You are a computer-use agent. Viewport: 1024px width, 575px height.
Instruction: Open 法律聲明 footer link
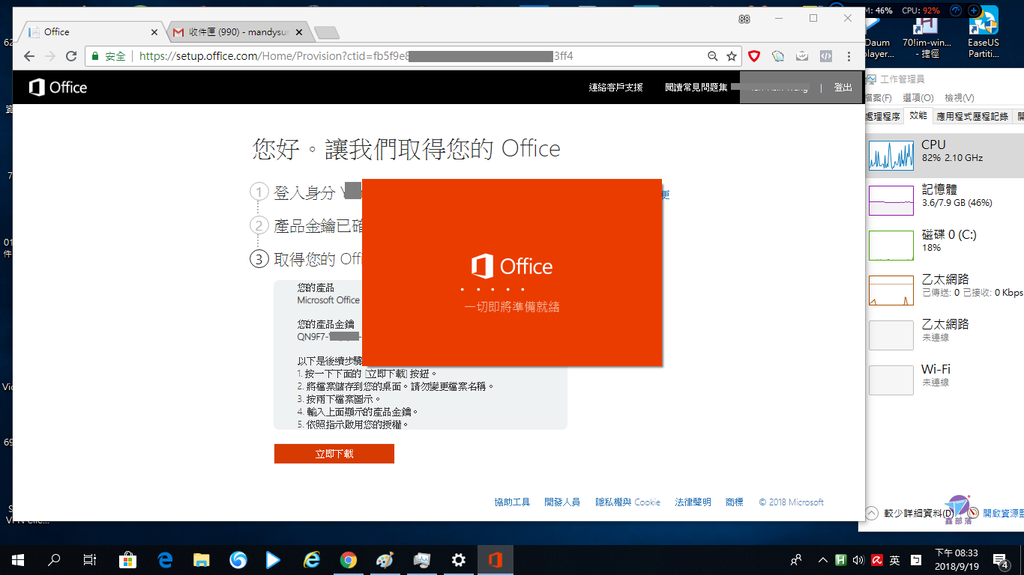[x=693, y=502]
